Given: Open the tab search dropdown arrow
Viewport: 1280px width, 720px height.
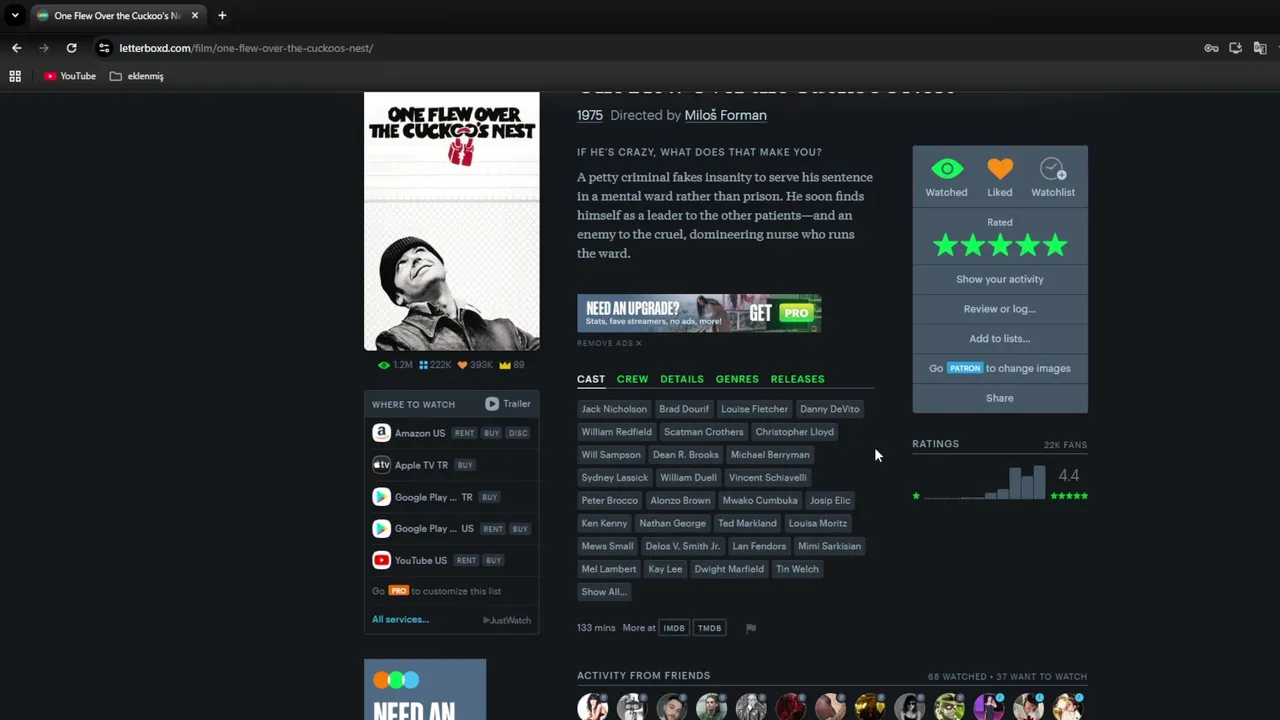Looking at the screenshot, I should pos(15,15).
